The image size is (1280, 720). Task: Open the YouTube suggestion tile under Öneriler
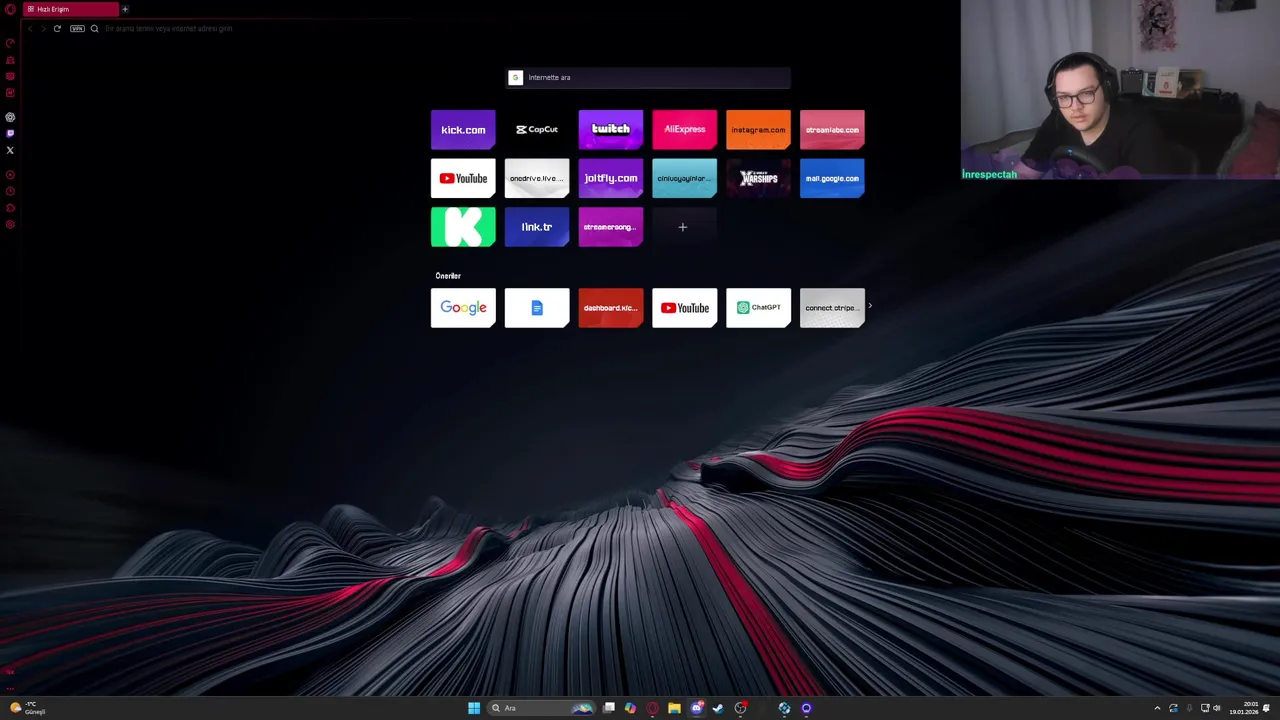pyautogui.click(x=685, y=308)
